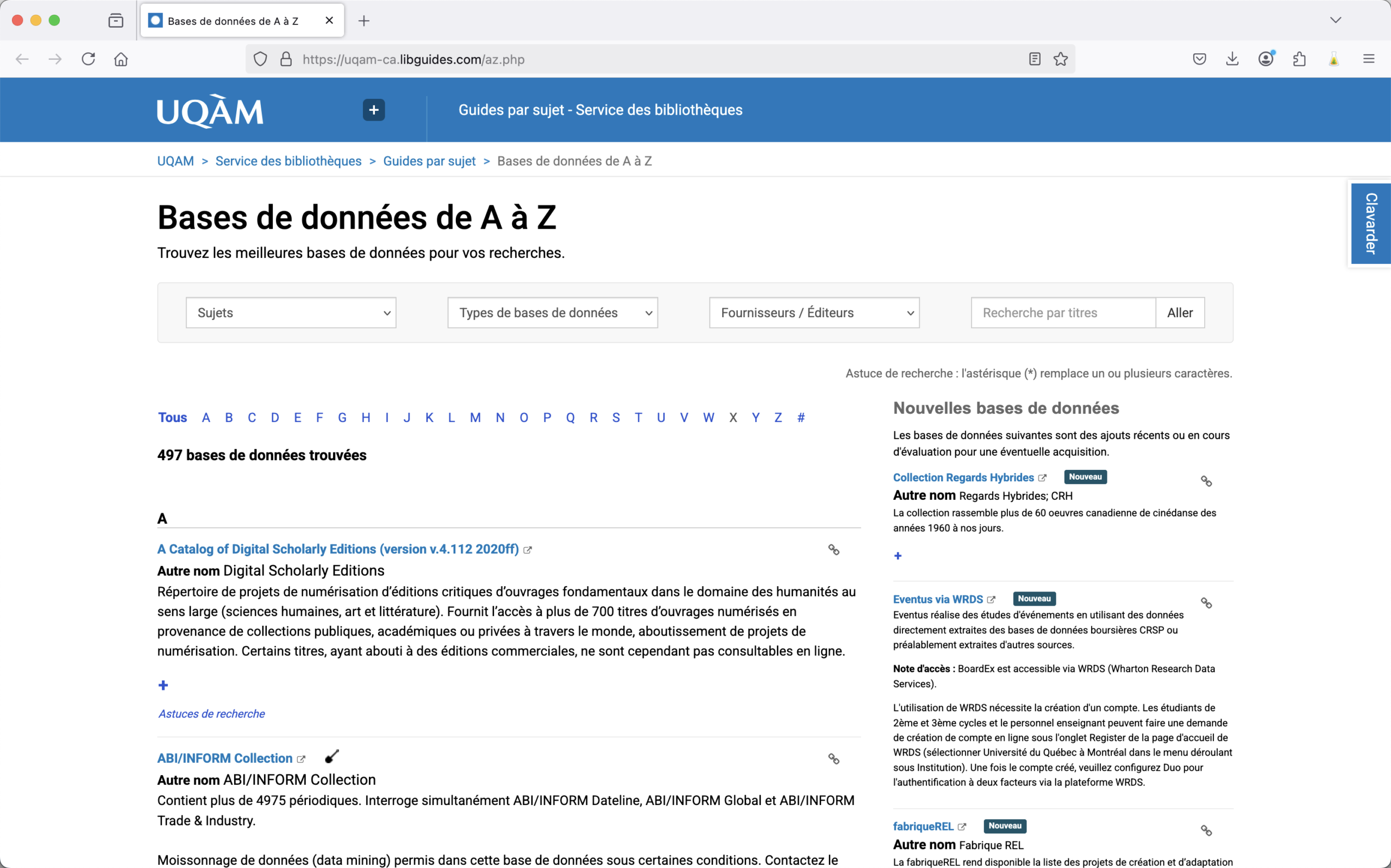Click the Aller search button
This screenshot has height=868, width=1391.
1180,313
